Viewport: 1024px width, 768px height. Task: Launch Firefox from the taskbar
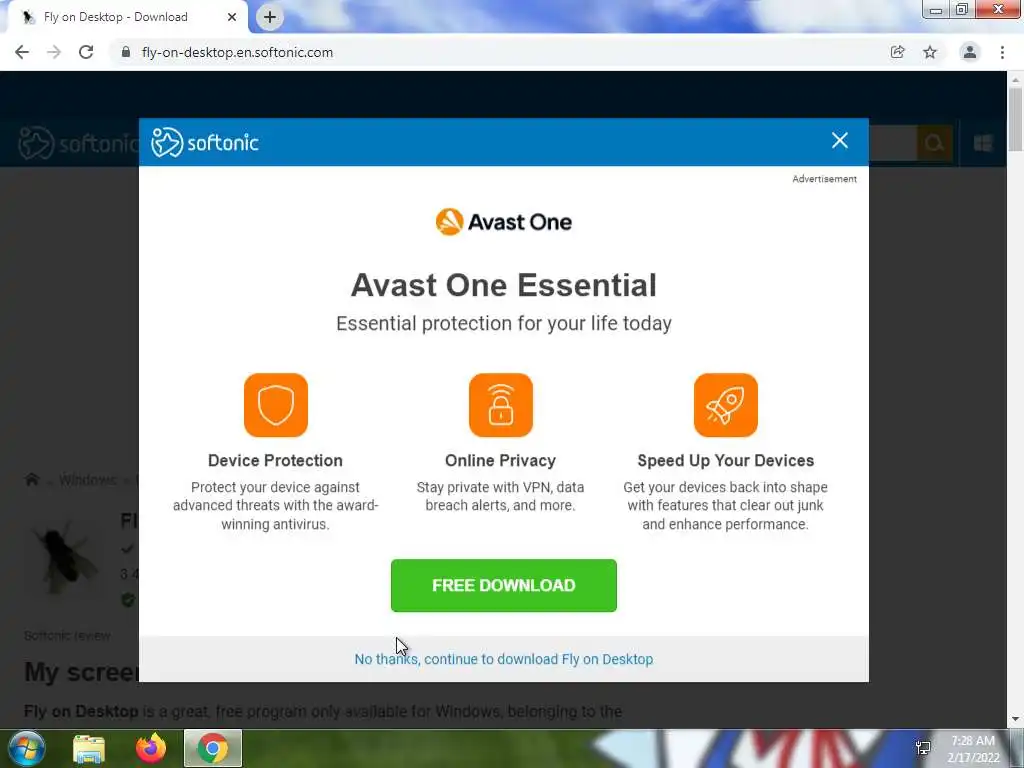pos(151,748)
